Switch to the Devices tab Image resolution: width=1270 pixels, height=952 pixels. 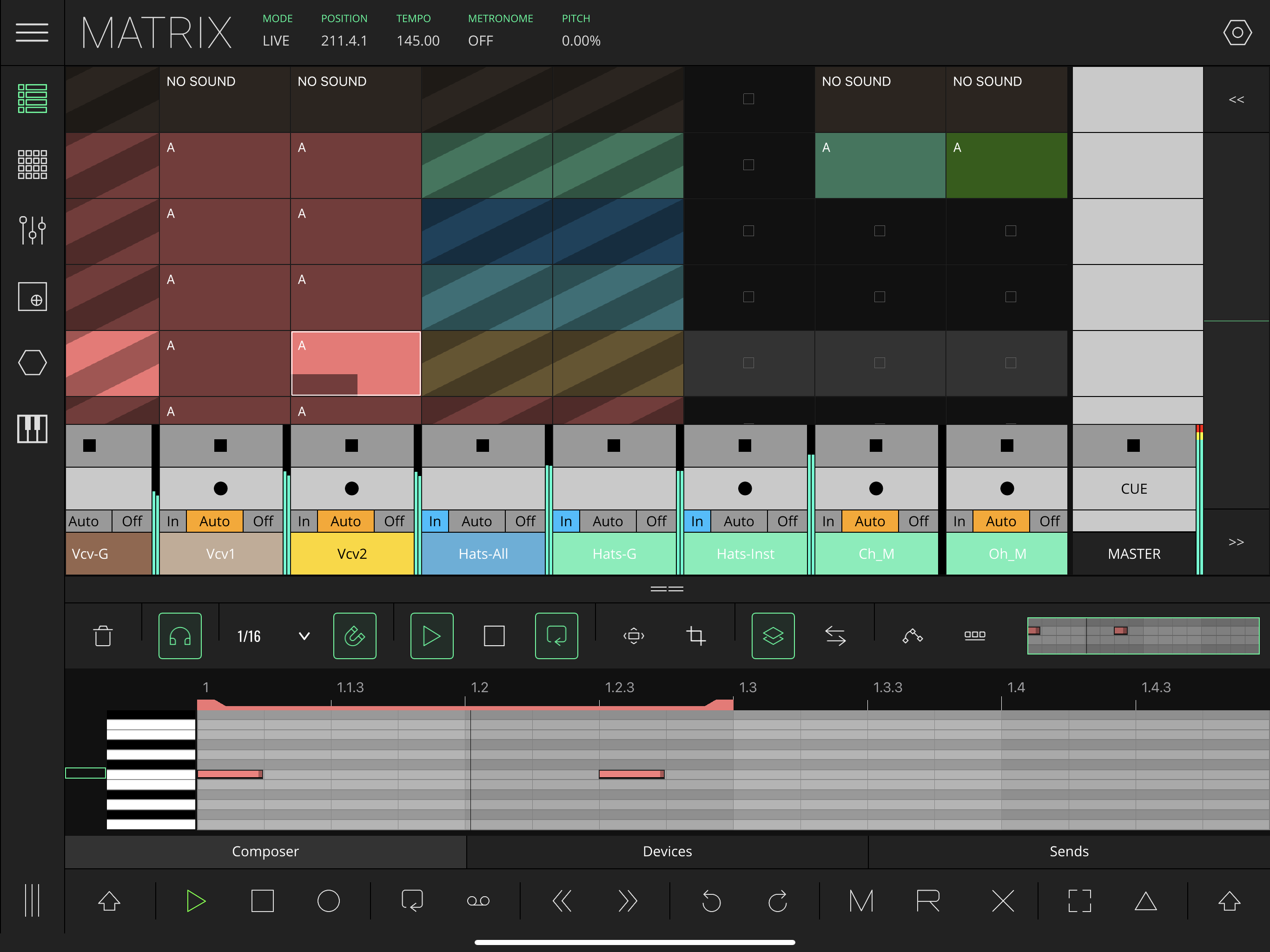coord(667,851)
